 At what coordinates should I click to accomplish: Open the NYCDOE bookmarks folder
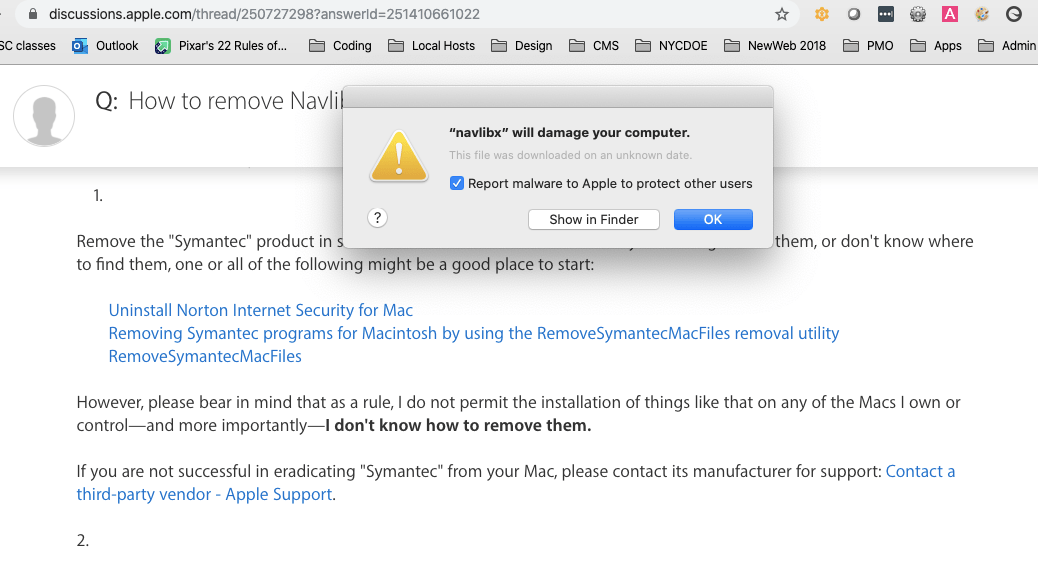pos(671,46)
